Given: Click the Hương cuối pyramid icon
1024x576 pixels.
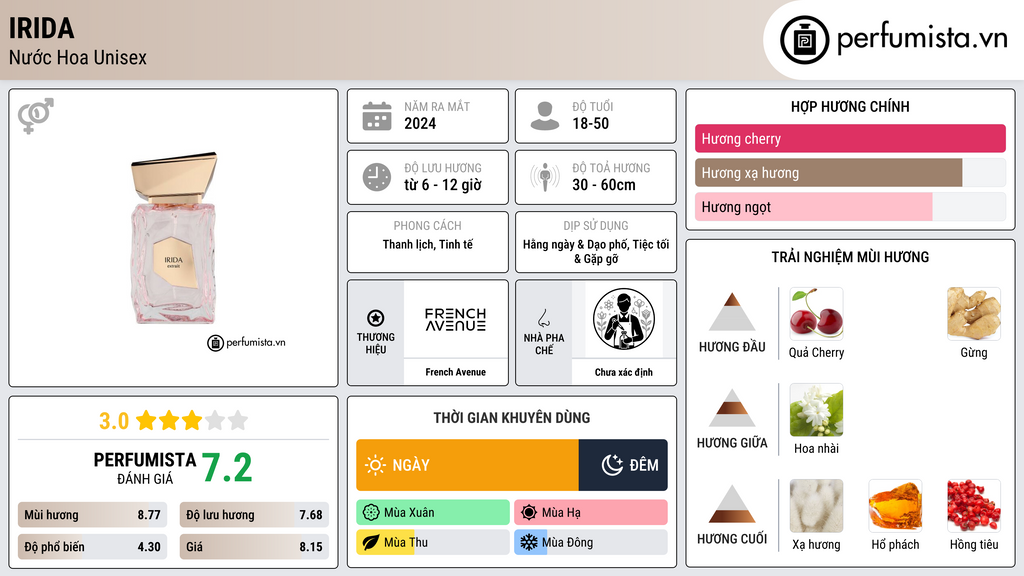Looking at the screenshot, I should [732, 504].
